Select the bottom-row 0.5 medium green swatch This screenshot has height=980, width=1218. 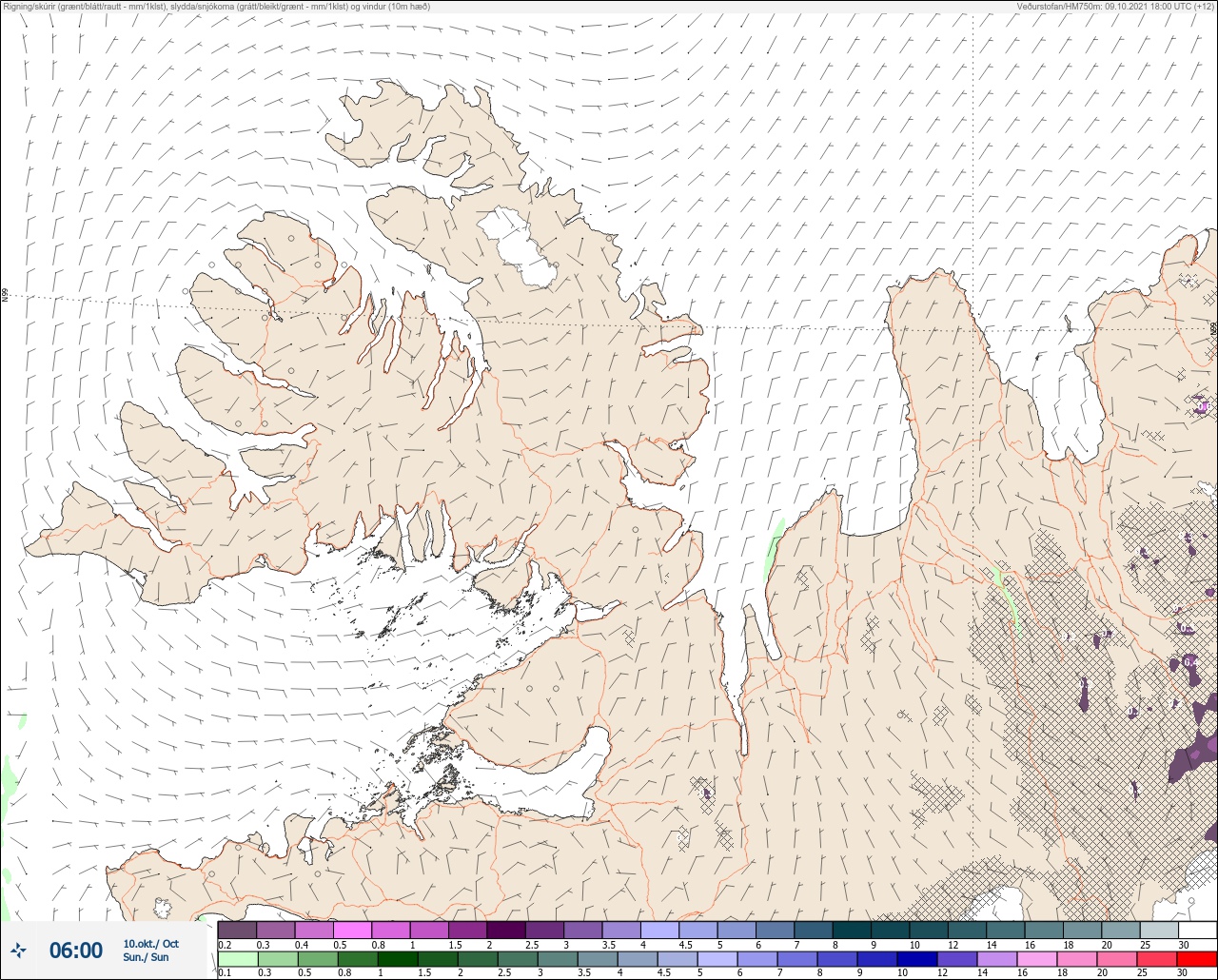click(317, 959)
